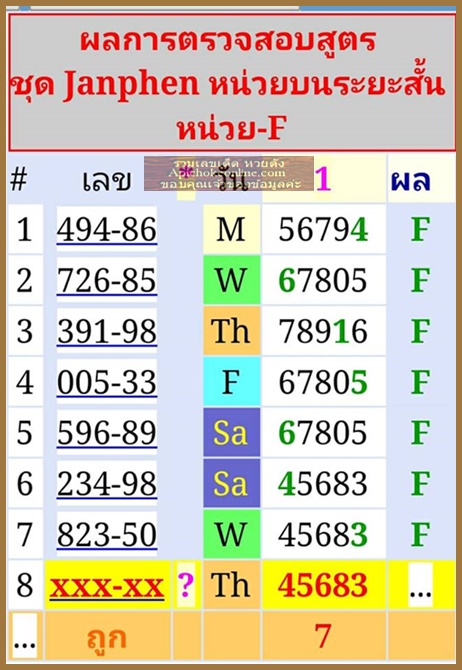462x670 pixels.
Task: Click the red 45683 result in row 8
Action: 323,585
